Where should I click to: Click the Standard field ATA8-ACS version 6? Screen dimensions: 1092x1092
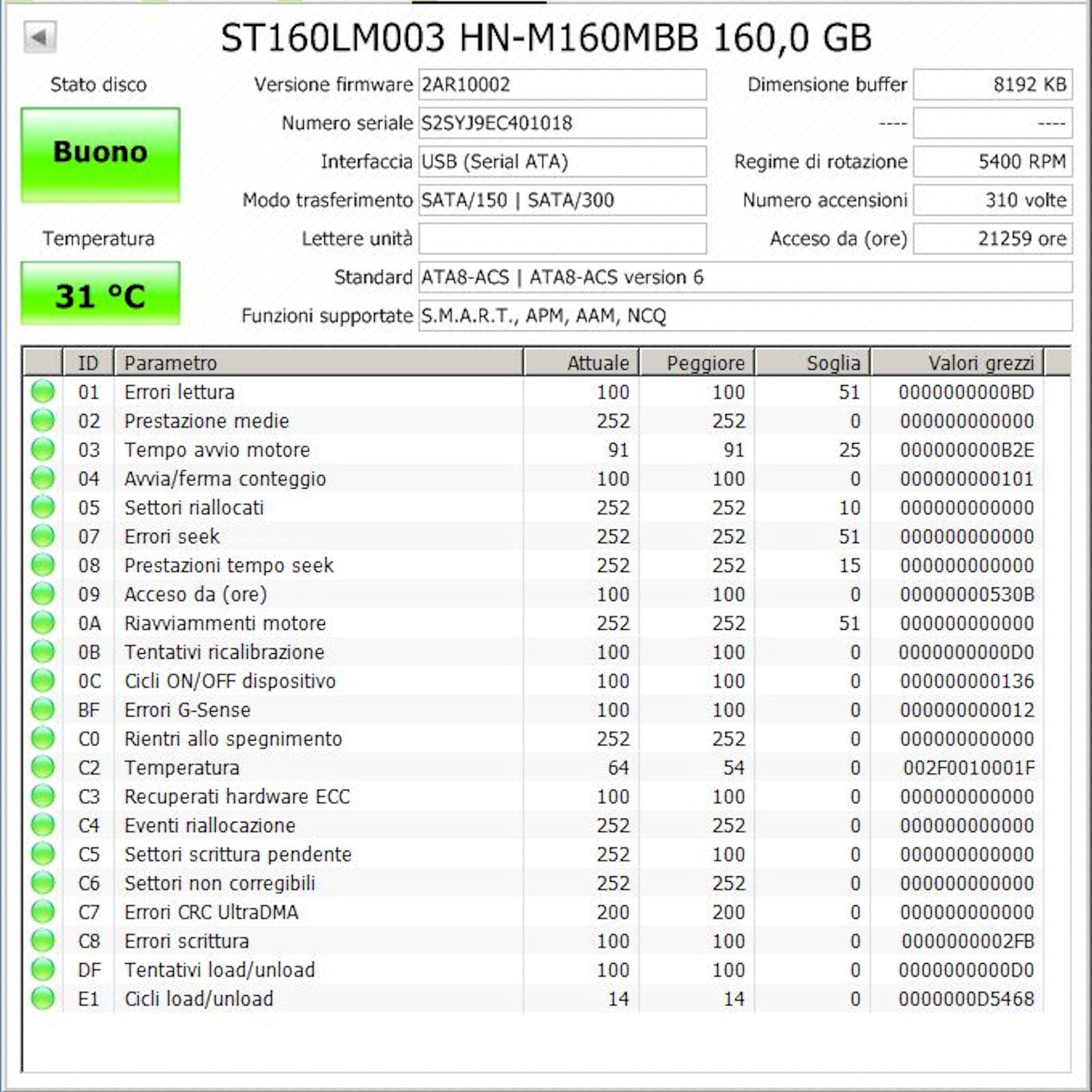745,277
